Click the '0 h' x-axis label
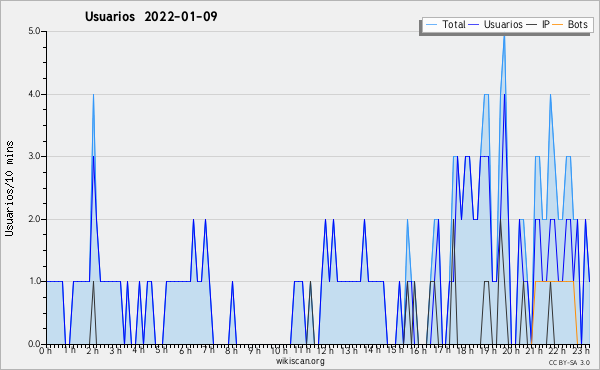The image size is (600, 370). click(46, 350)
